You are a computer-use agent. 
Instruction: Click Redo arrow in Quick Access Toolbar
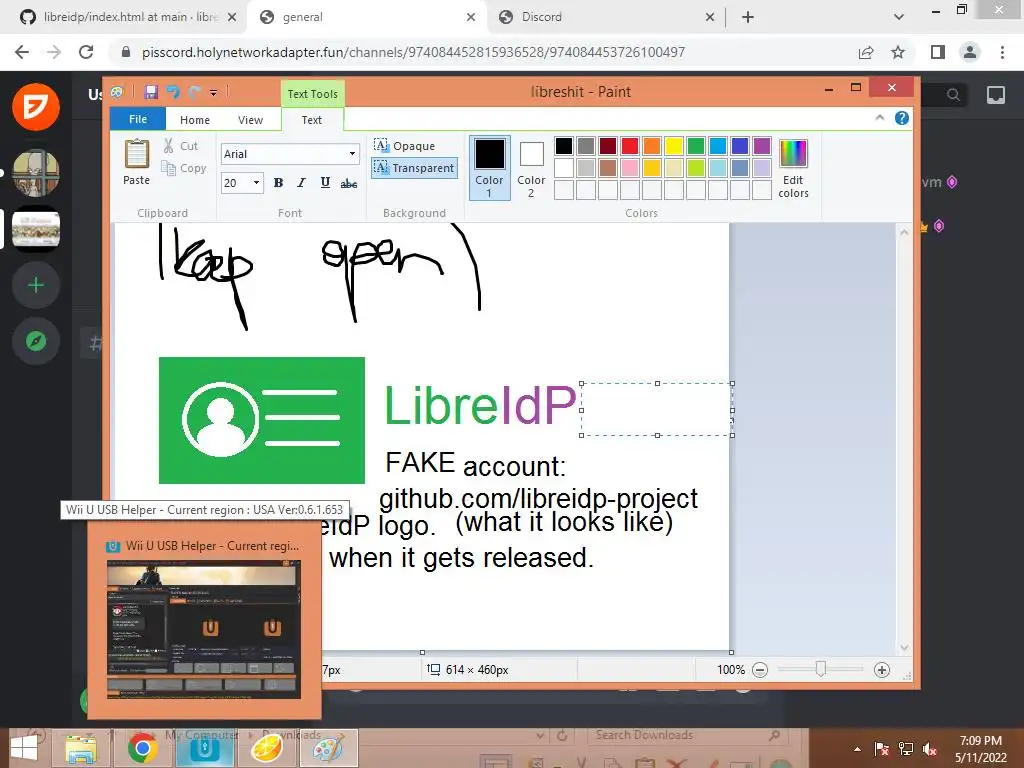click(194, 92)
